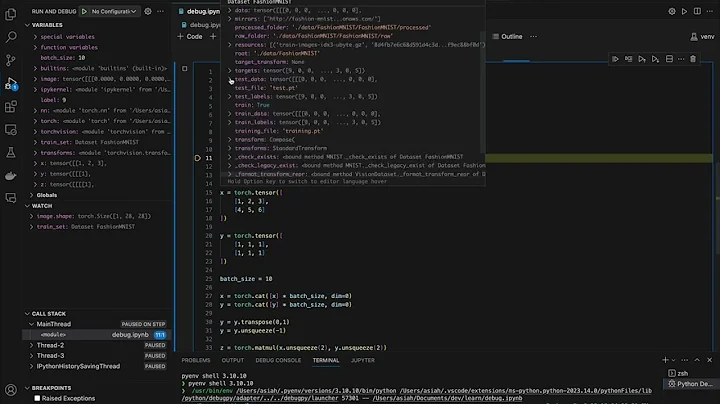Expand the train_set Dataset FashionMNIST variable
The height and width of the screenshot is (404, 720).
[35, 142]
